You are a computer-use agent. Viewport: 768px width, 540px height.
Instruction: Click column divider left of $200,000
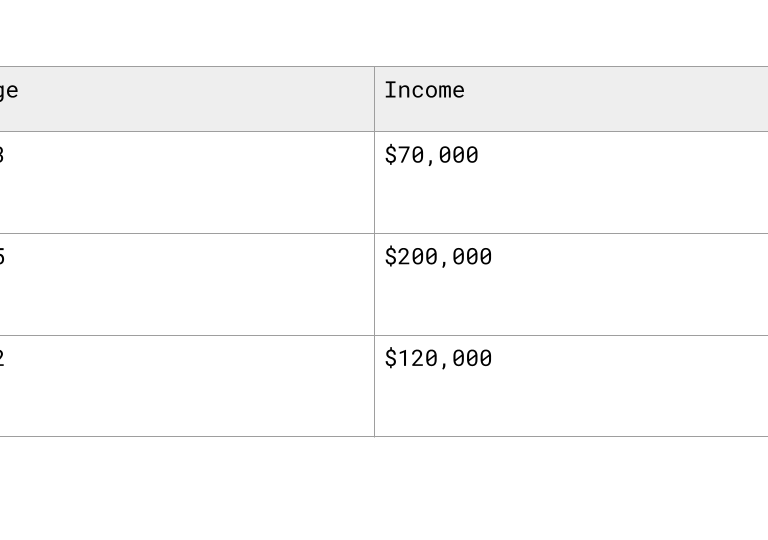374,284
